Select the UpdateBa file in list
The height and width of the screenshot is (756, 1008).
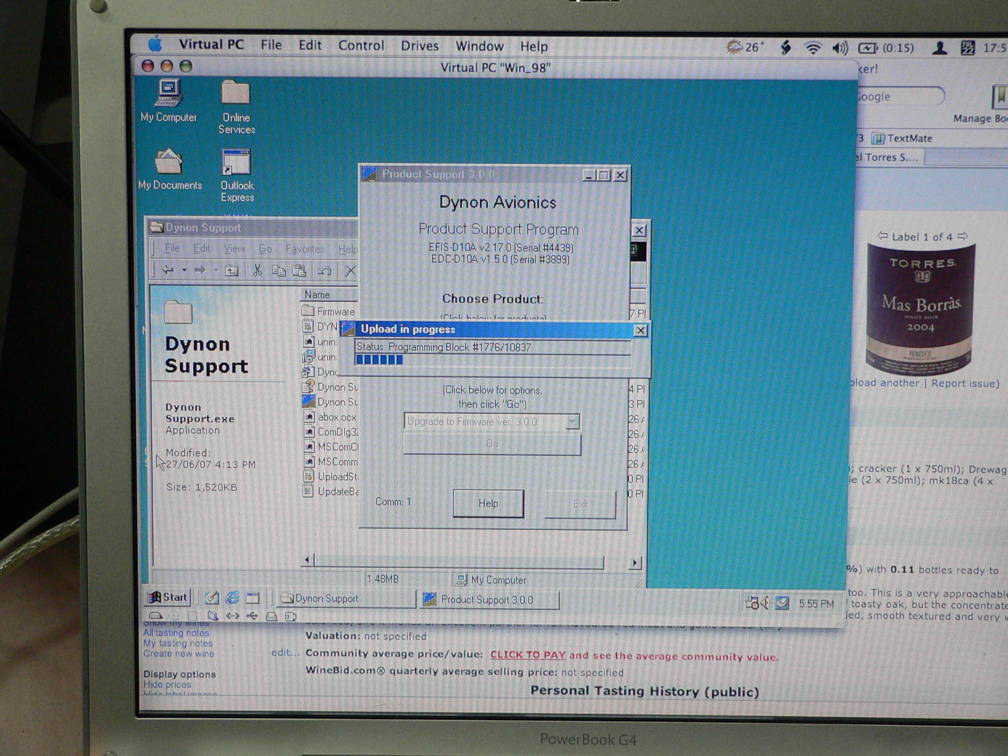point(330,491)
